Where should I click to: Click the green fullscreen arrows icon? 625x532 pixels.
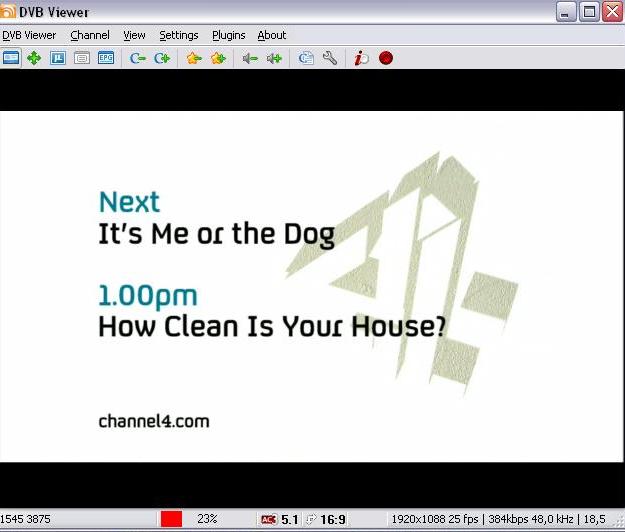click(x=34, y=58)
